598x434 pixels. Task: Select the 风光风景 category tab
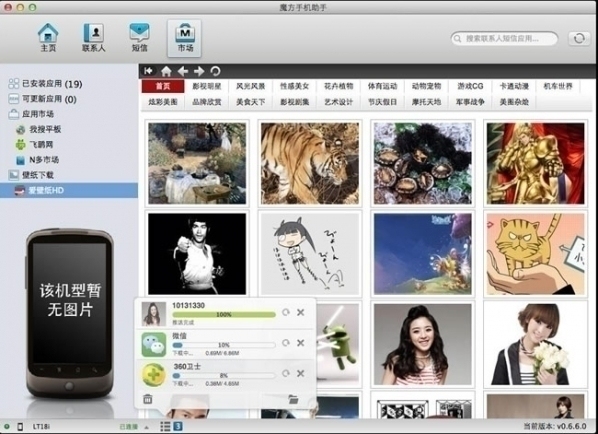250,86
